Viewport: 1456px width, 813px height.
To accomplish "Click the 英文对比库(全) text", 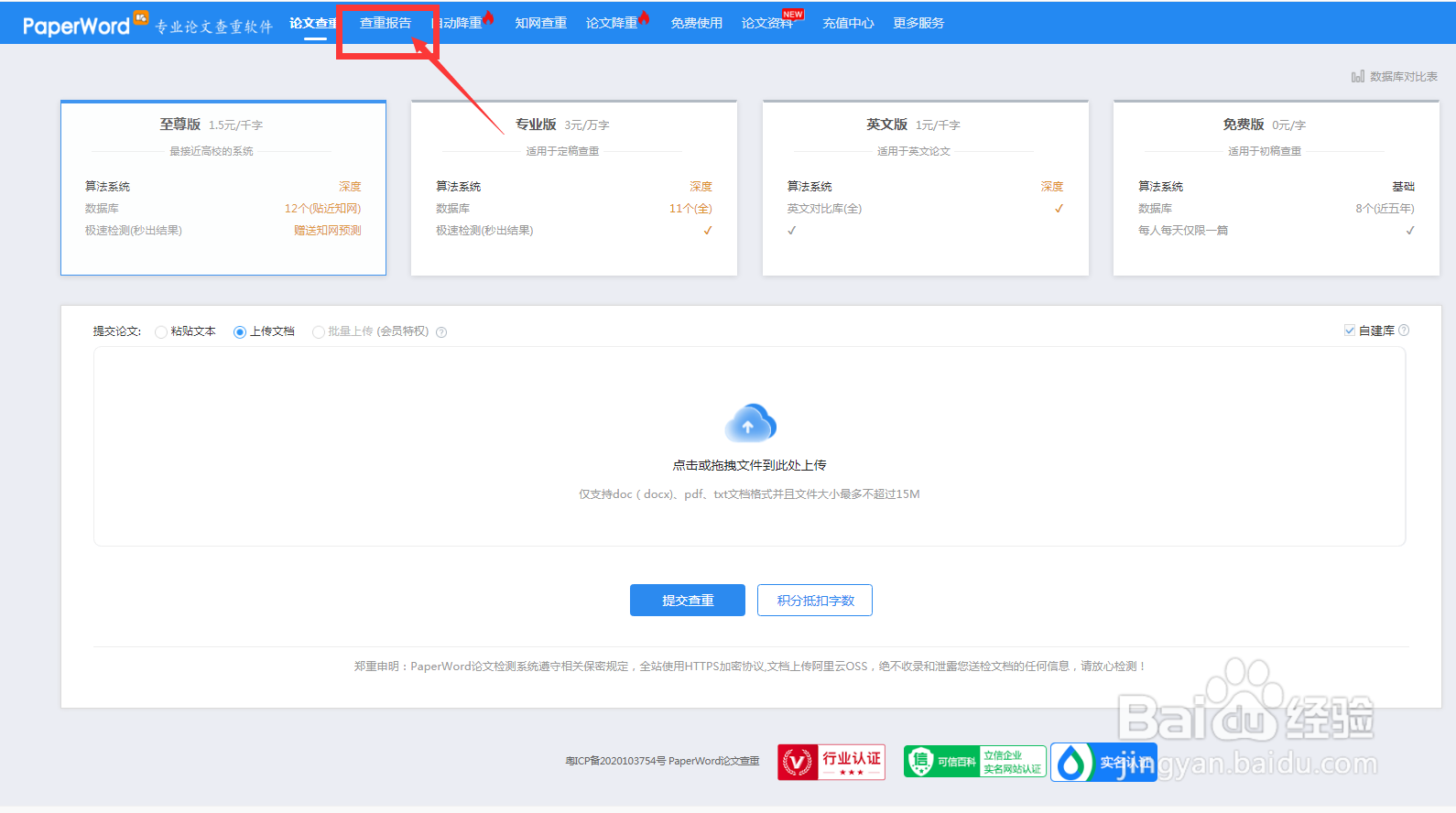I will tap(824, 209).
